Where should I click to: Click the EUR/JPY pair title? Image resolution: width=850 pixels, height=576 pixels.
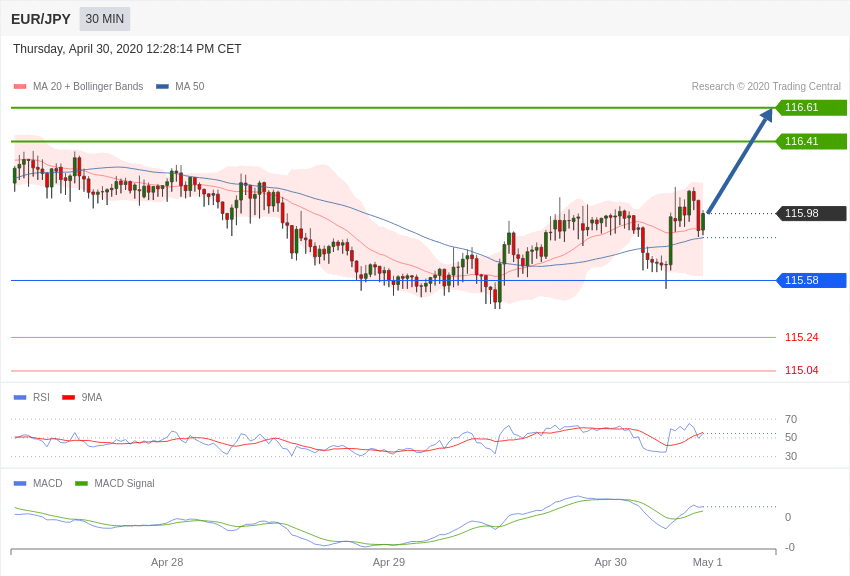(x=41, y=19)
